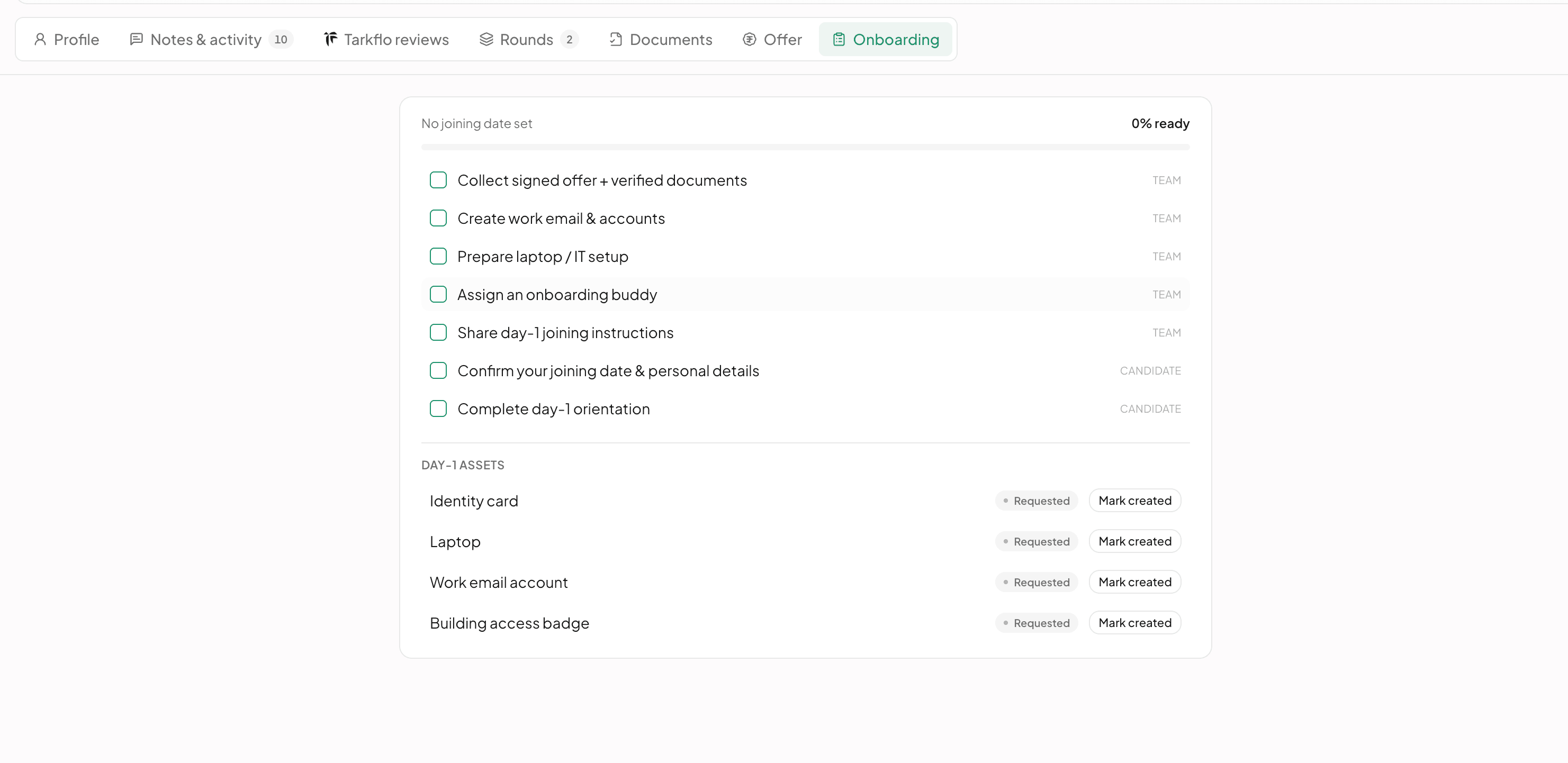Mark Identity card as created
This screenshot has height=763, width=1568.
click(1134, 501)
